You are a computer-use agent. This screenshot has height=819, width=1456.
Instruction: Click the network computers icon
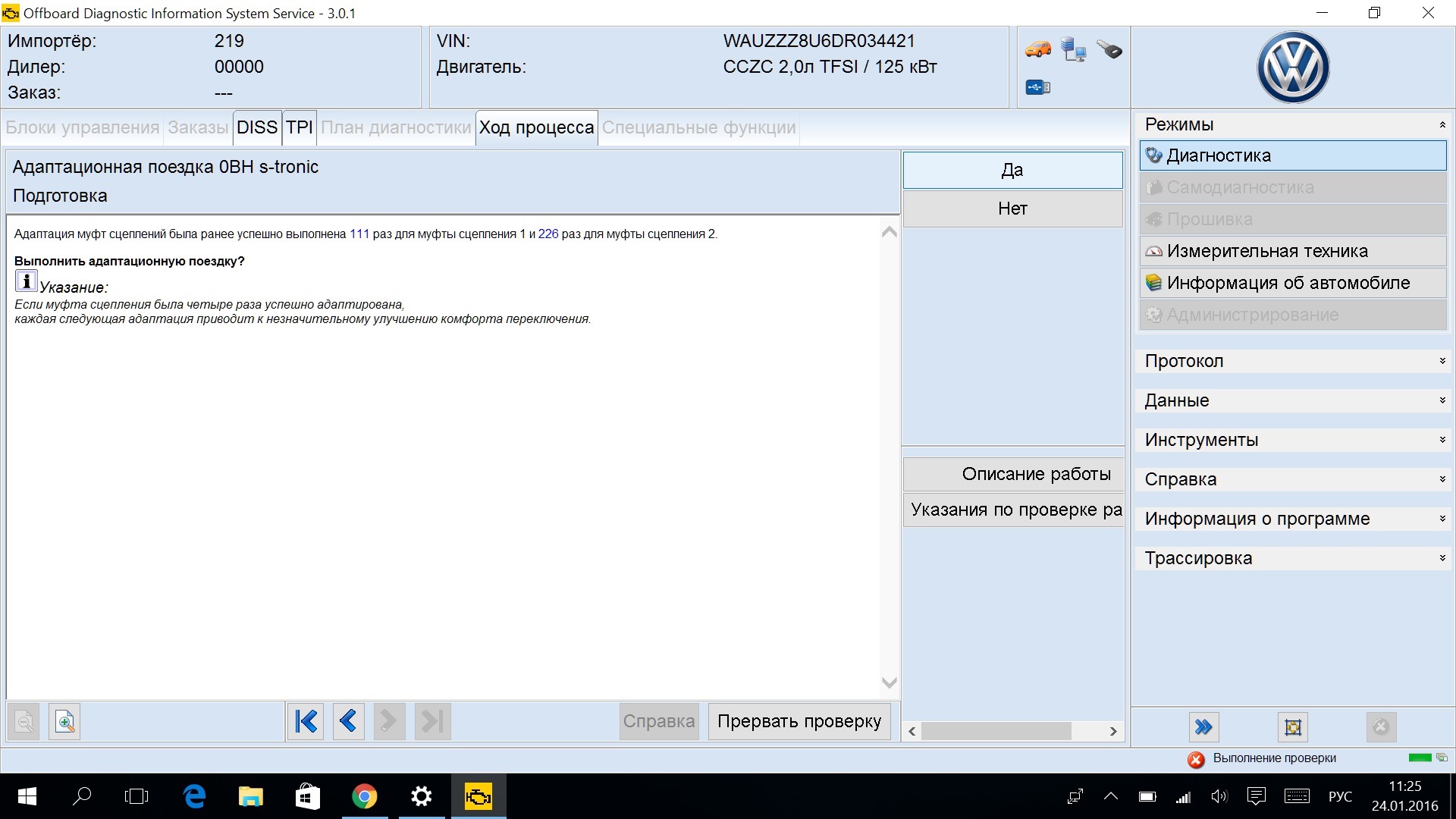tap(1073, 50)
